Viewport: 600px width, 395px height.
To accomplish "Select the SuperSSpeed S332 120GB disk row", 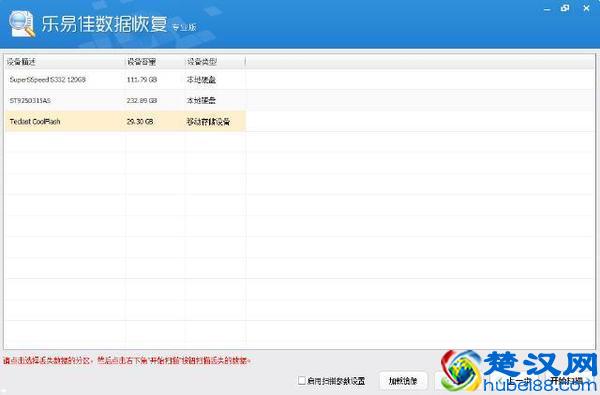I will click(125, 80).
